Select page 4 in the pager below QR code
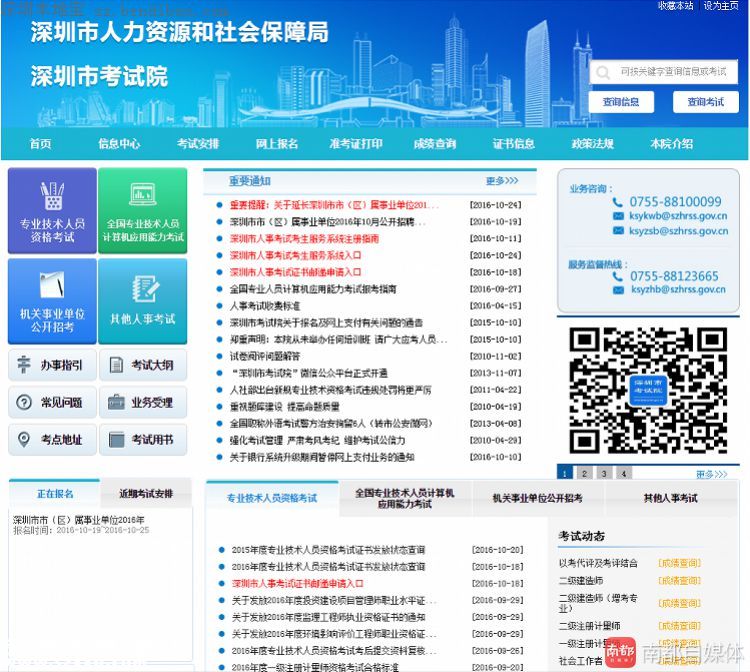Image resolution: width=750 pixels, height=672 pixels. point(624,473)
